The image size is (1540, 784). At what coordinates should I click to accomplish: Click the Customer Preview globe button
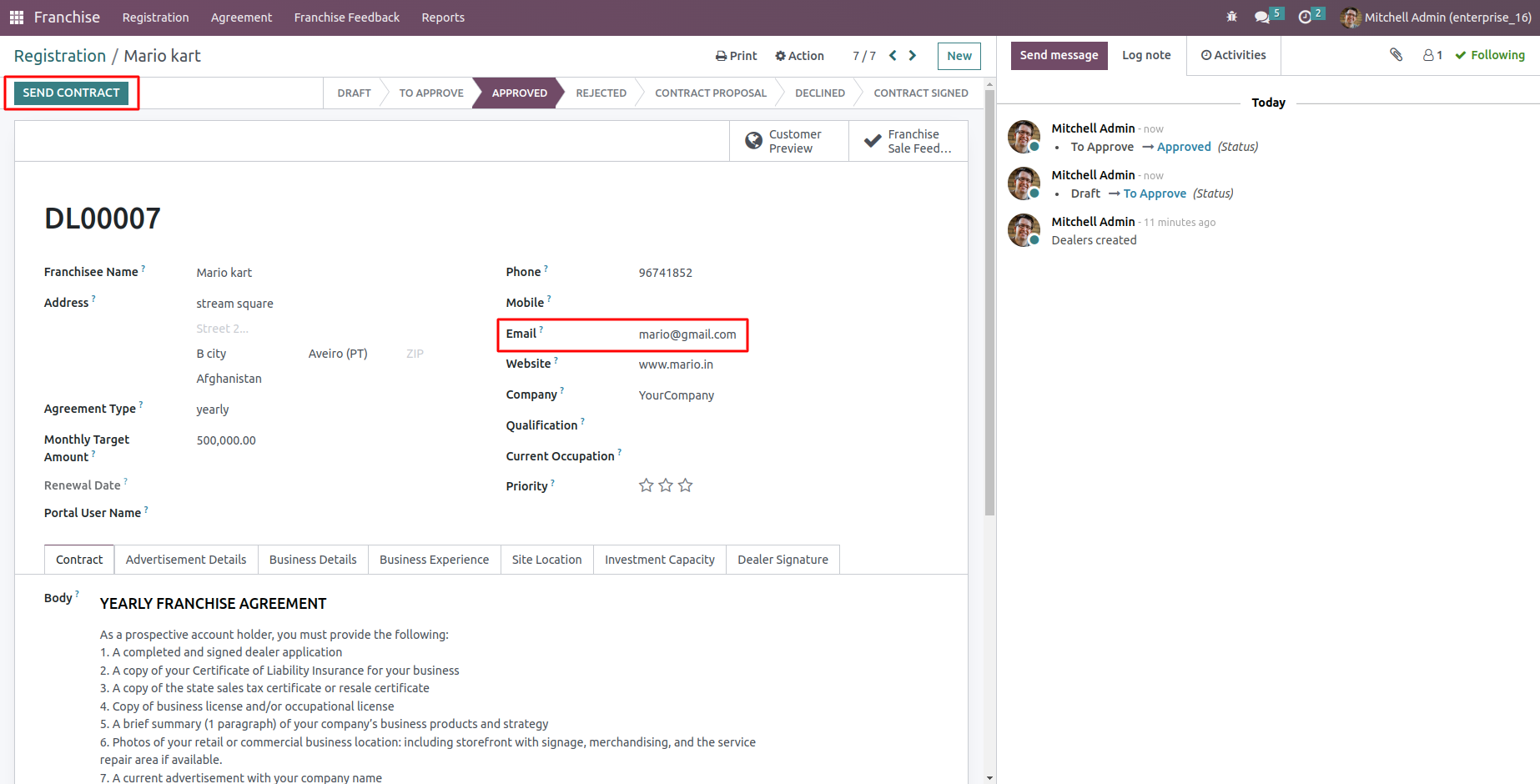tap(789, 141)
